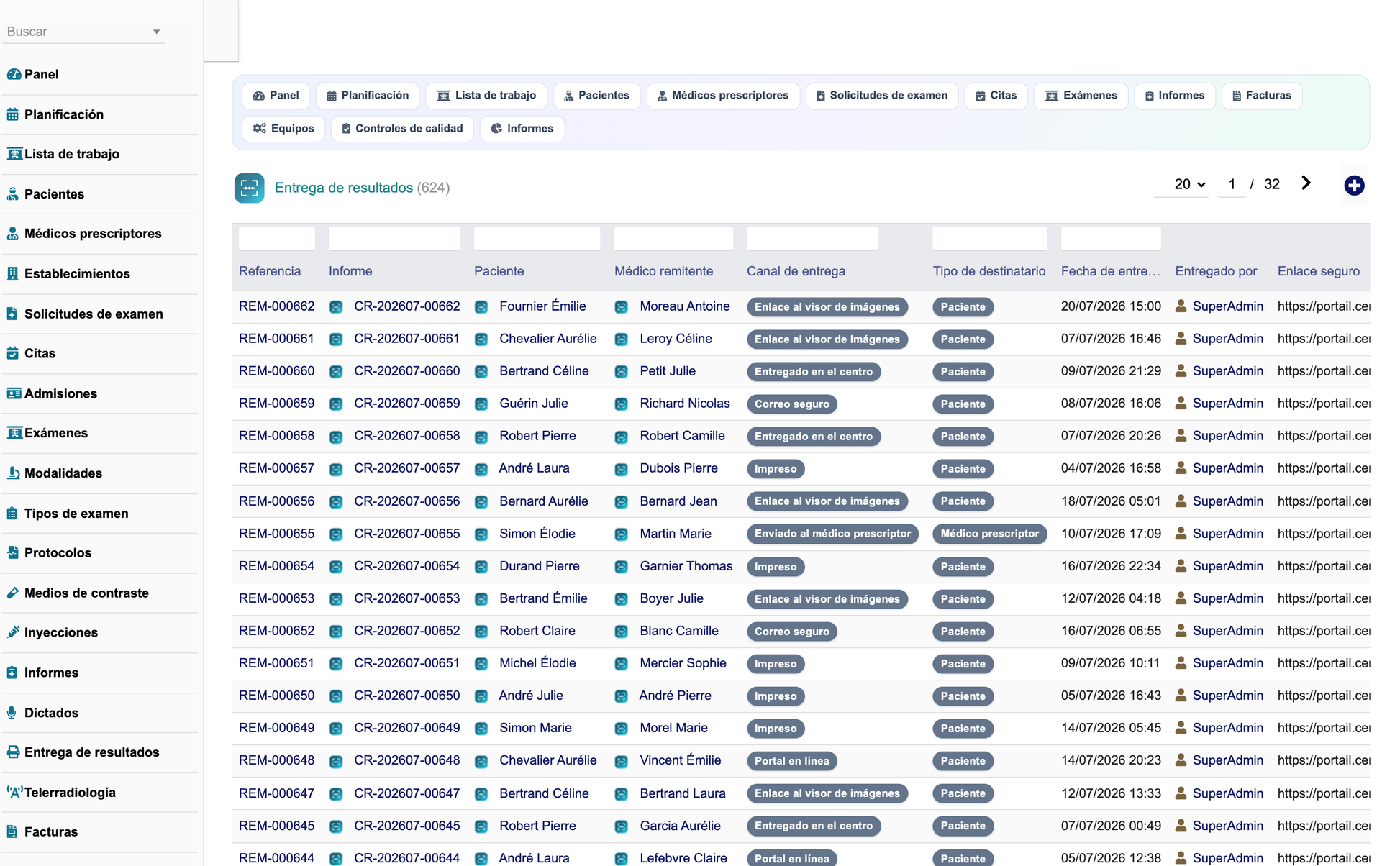This screenshot has width=1400, height=866.
Task: Click the page number field showing 1
Action: tap(1232, 184)
